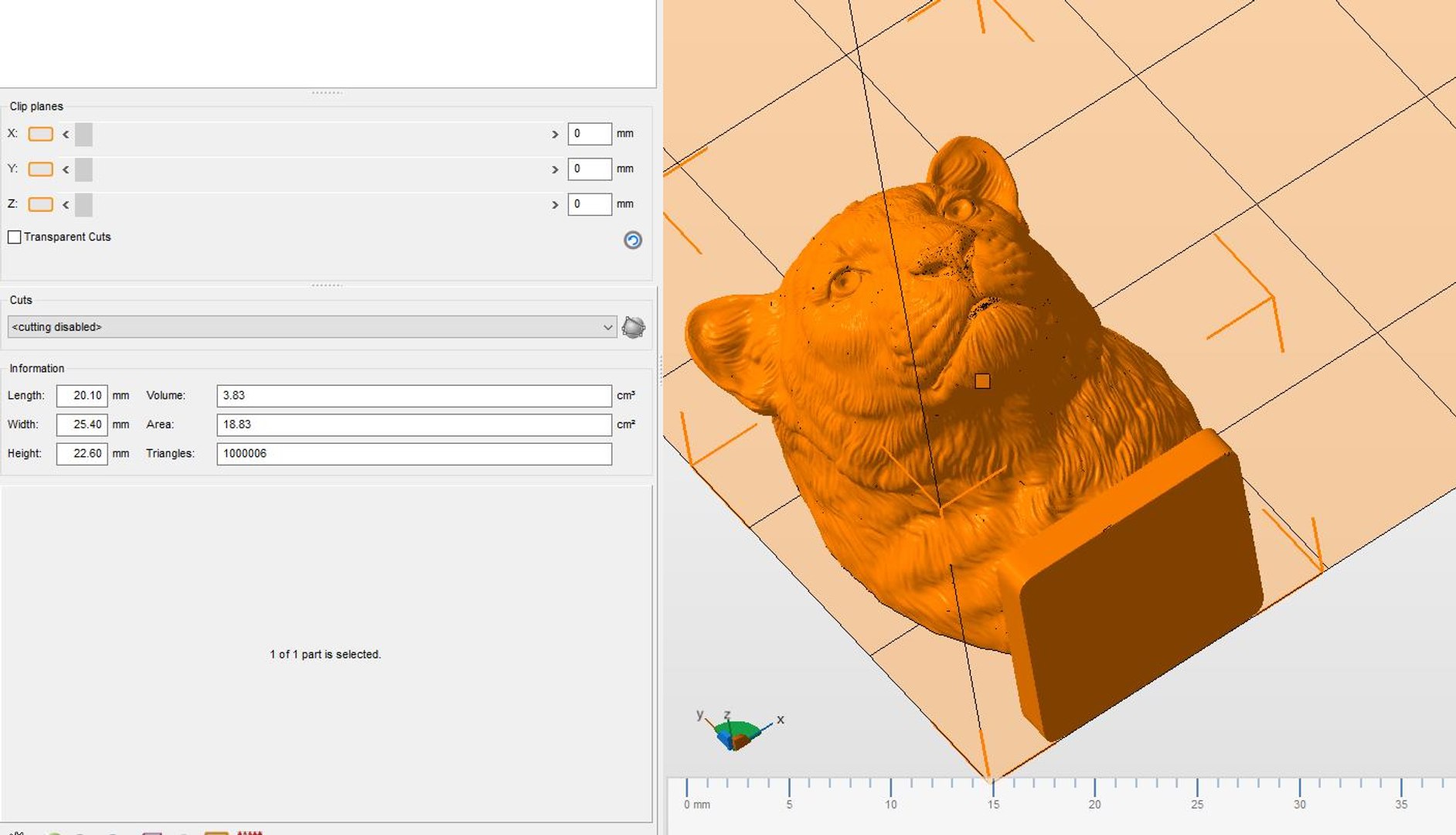
Task: Click the 'Clip planes' section heading
Action: (x=36, y=106)
